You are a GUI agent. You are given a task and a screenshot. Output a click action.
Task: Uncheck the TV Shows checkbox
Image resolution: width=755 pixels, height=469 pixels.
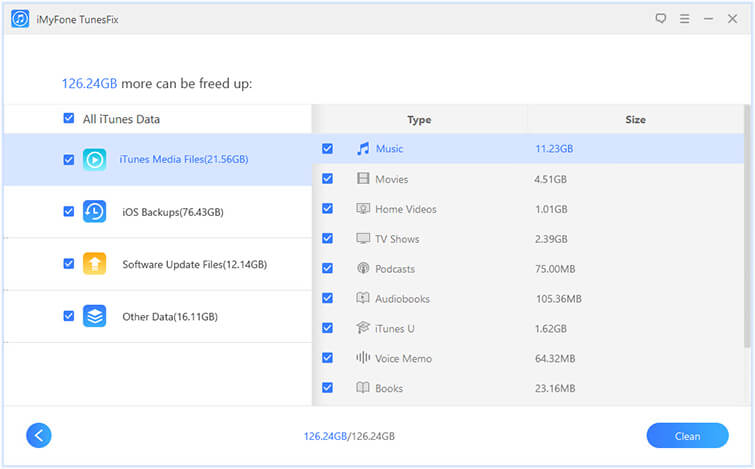tap(327, 238)
